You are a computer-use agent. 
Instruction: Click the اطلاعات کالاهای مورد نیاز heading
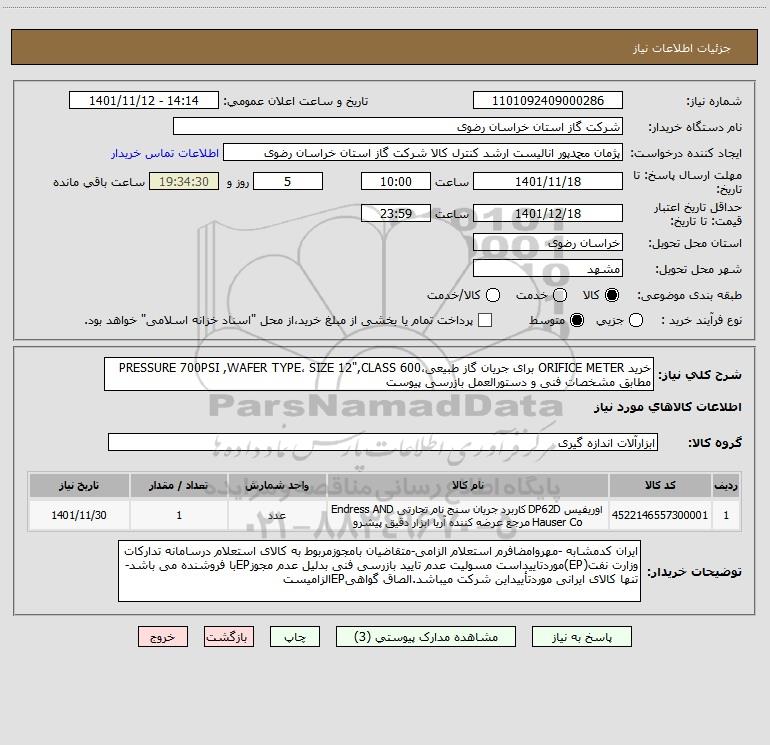668,407
